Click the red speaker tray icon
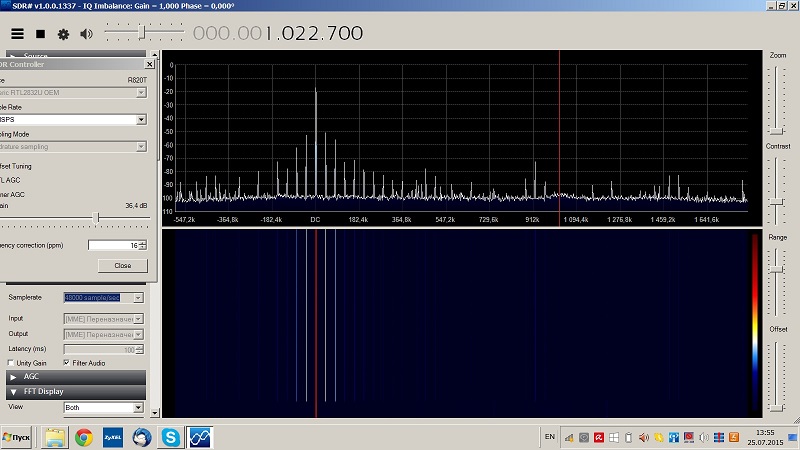 tap(644, 438)
